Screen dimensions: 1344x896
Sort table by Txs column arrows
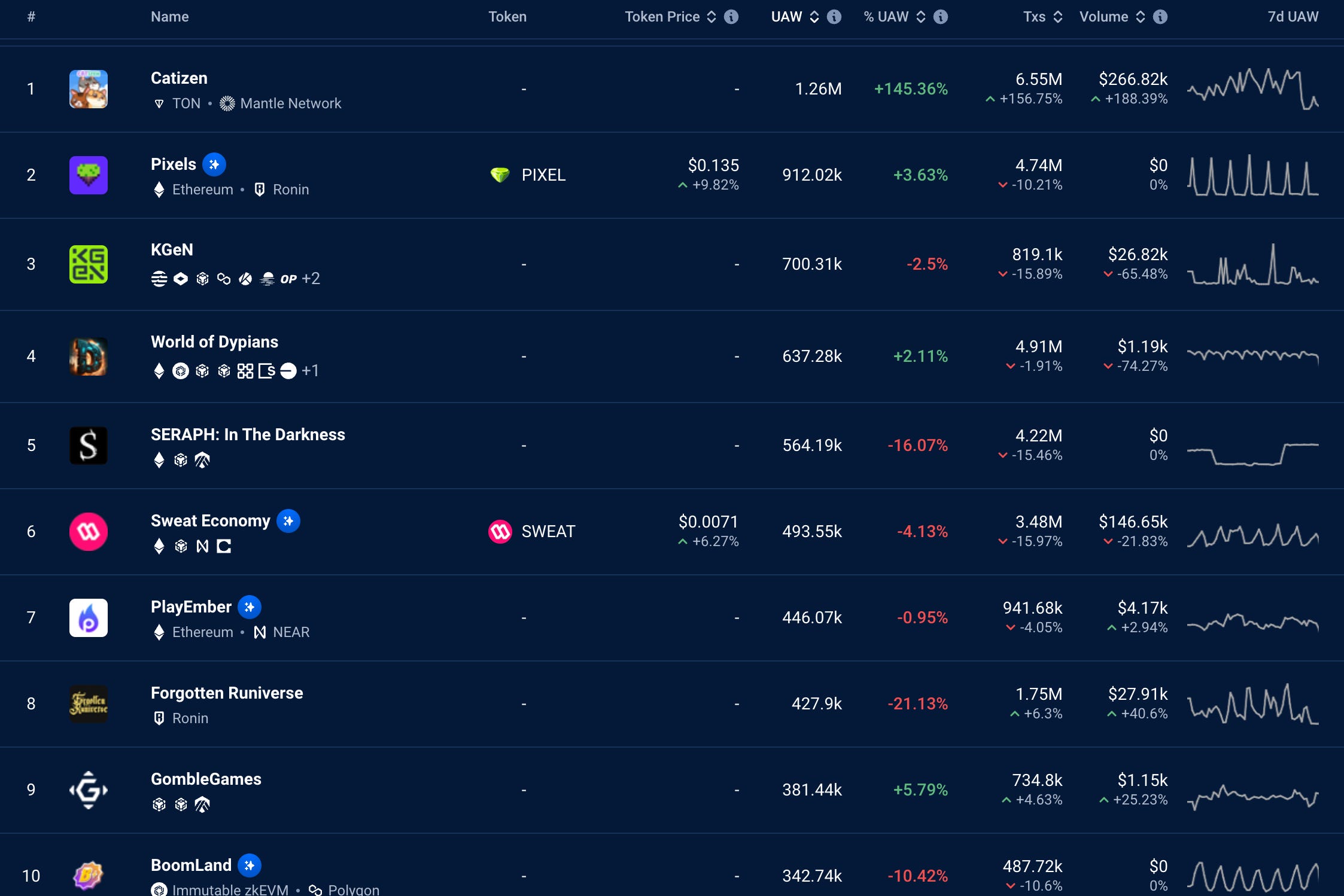pos(1058,17)
